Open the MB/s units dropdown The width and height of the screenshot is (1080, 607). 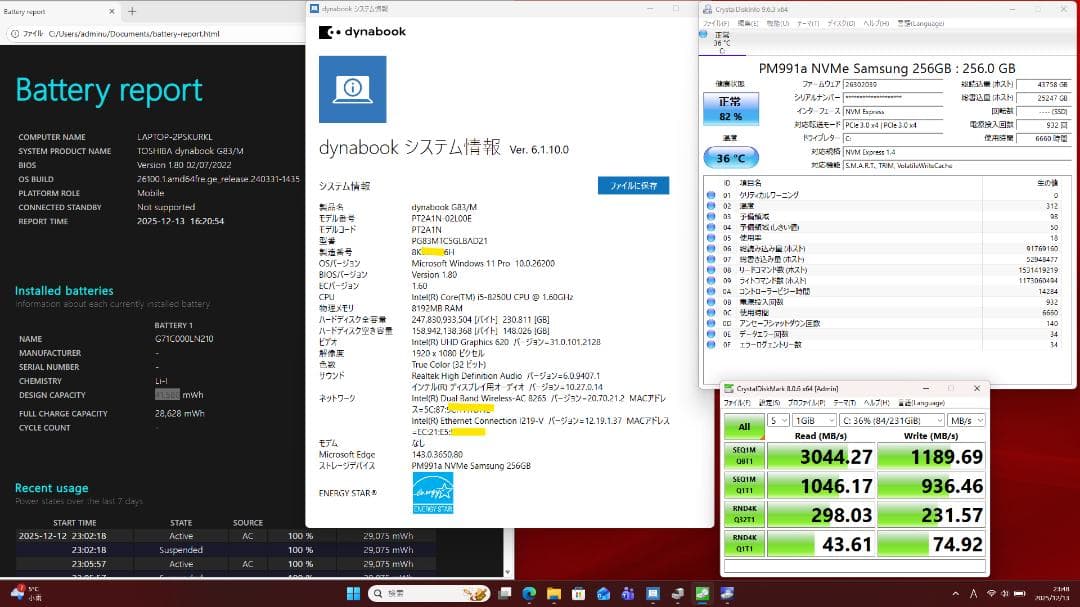point(965,420)
